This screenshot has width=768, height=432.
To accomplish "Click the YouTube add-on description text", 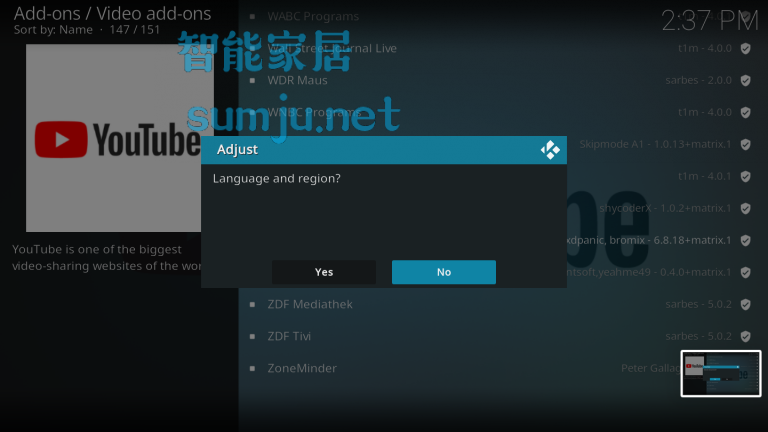I will (106, 258).
